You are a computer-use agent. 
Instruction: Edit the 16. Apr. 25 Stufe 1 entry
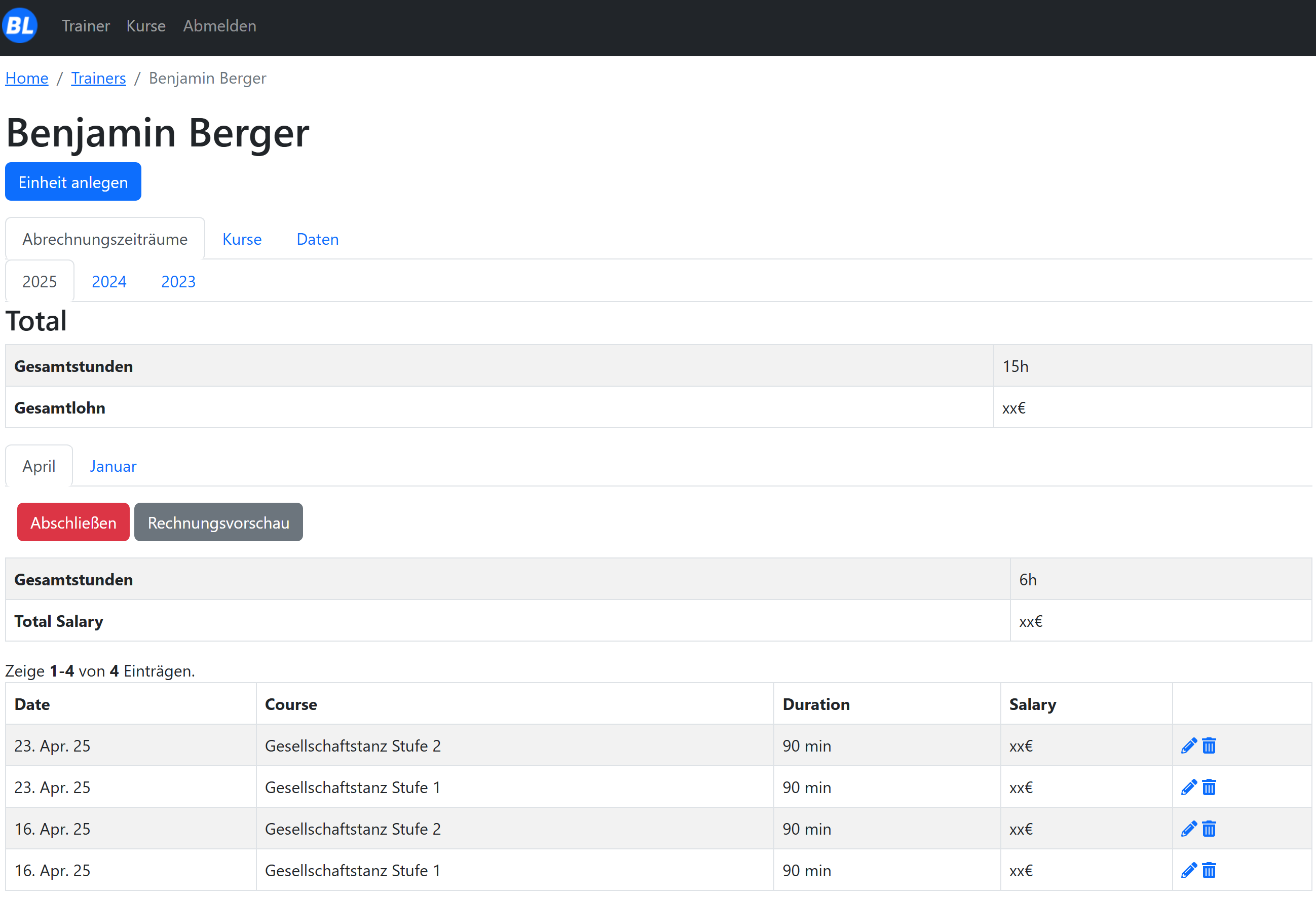click(1189, 870)
